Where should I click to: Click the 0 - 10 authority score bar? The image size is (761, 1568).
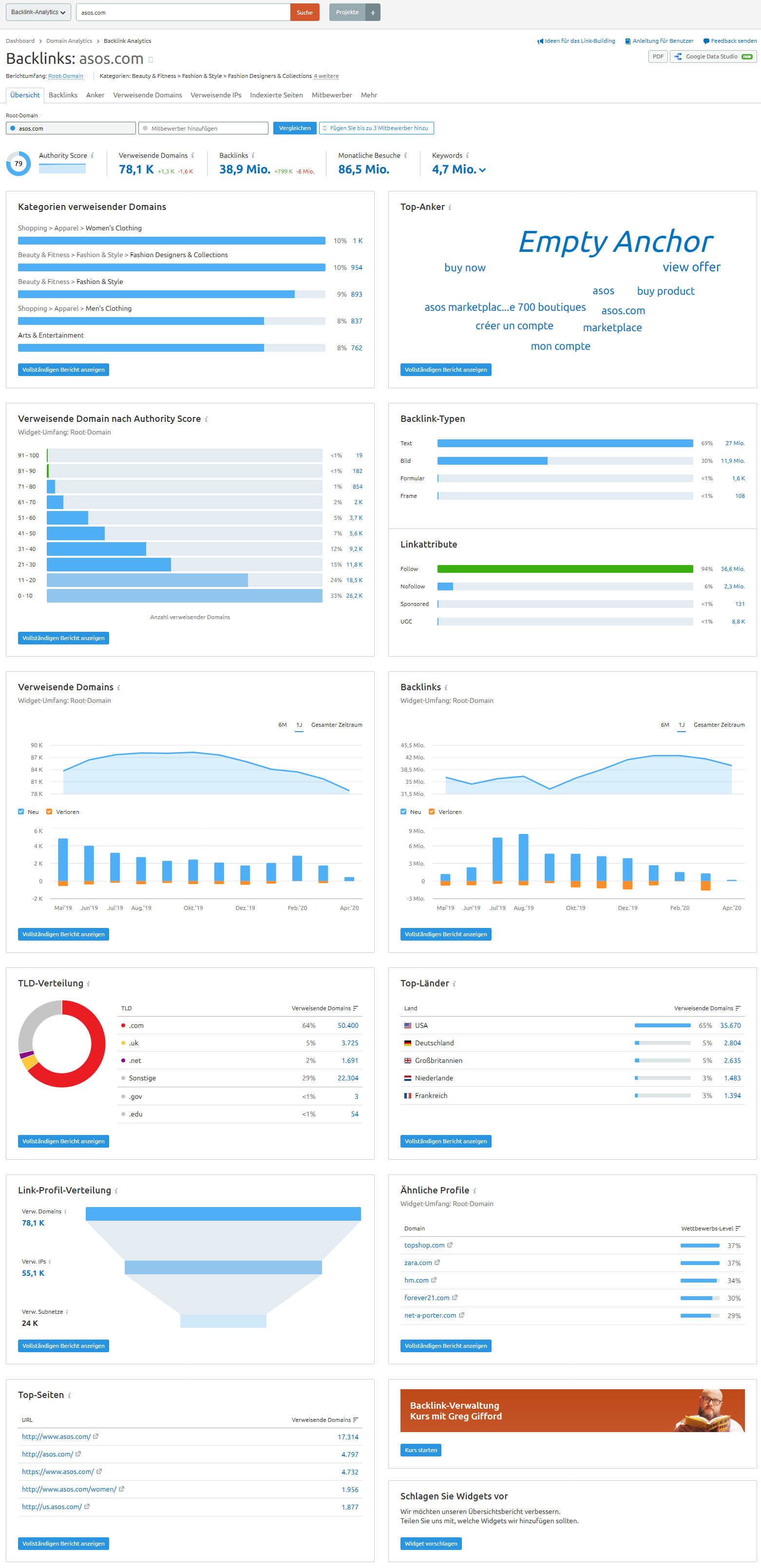tap(185, 596)
